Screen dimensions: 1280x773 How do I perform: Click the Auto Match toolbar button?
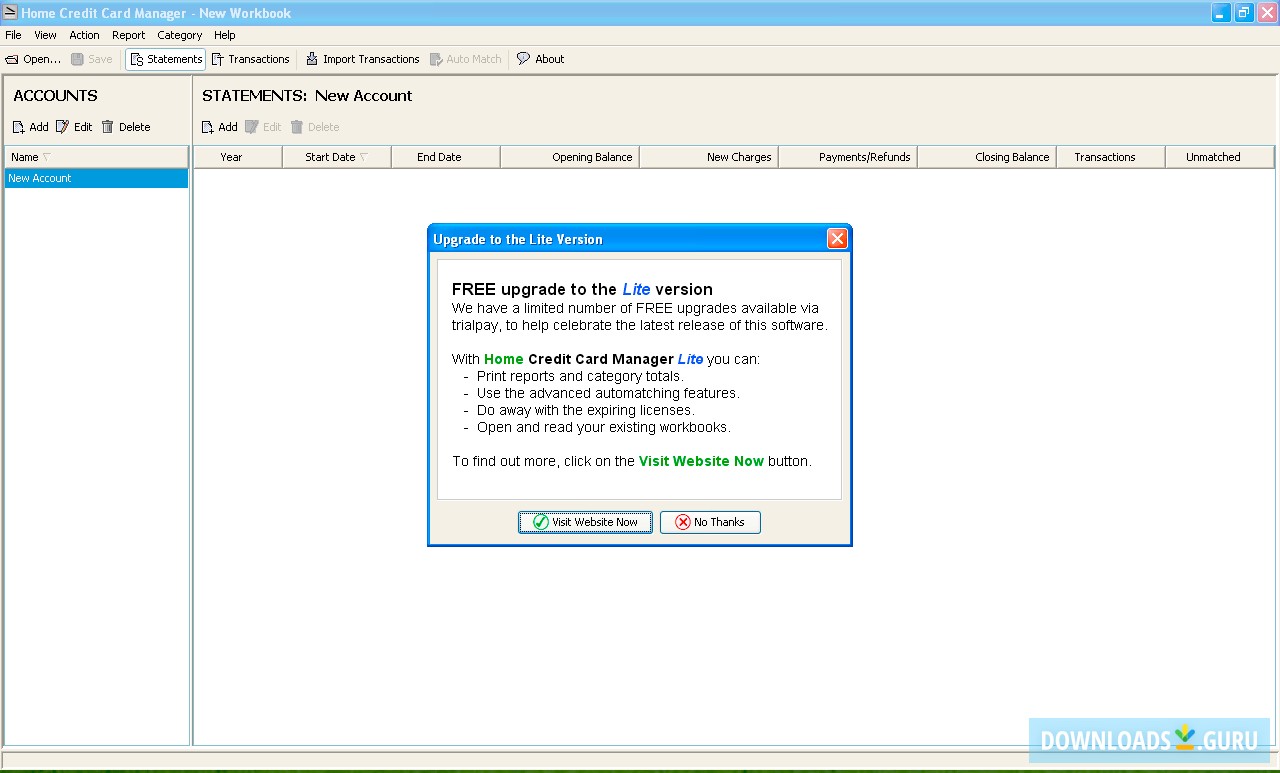point(465,59)
